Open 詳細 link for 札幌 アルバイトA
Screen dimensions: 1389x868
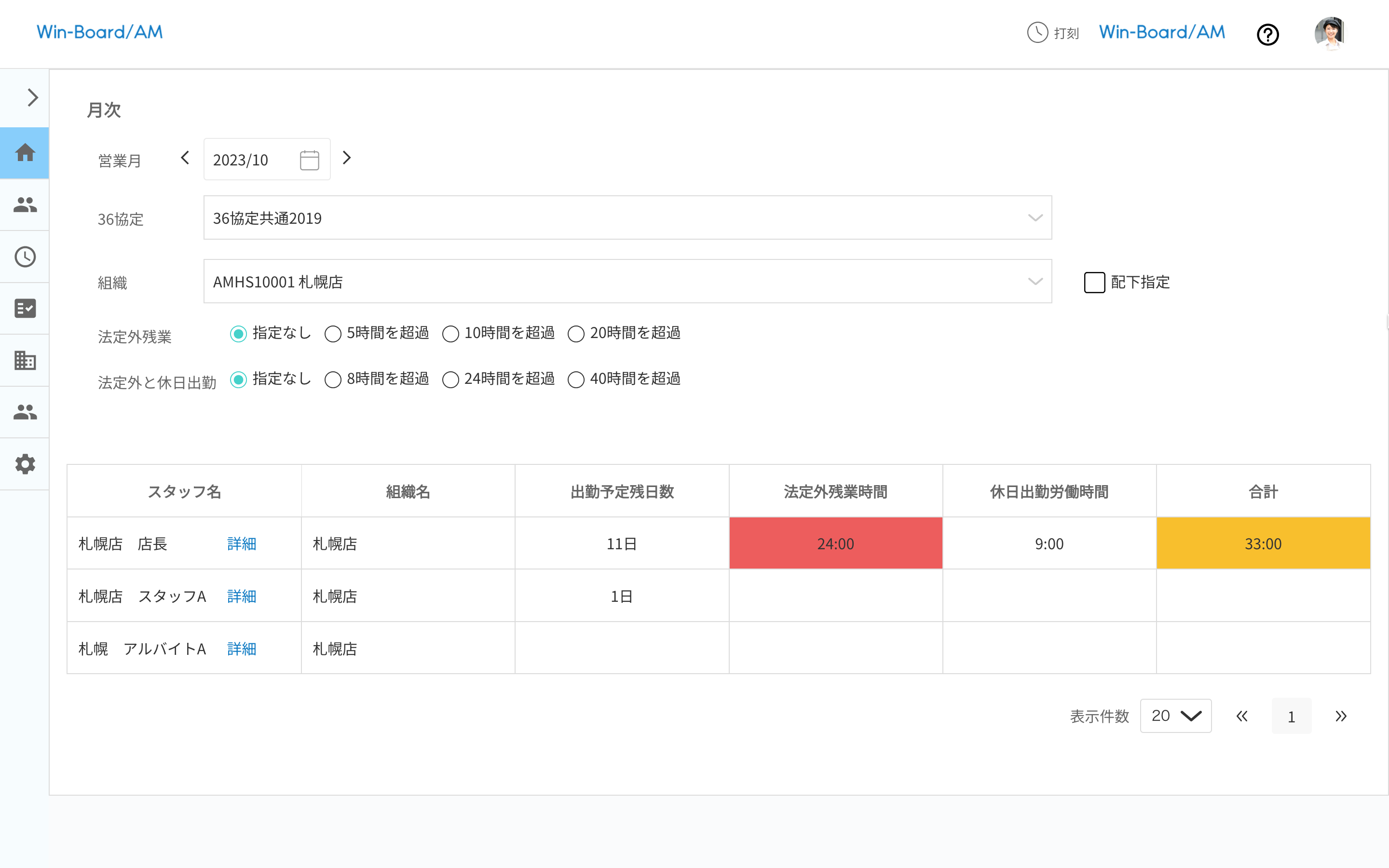(242, 649)
